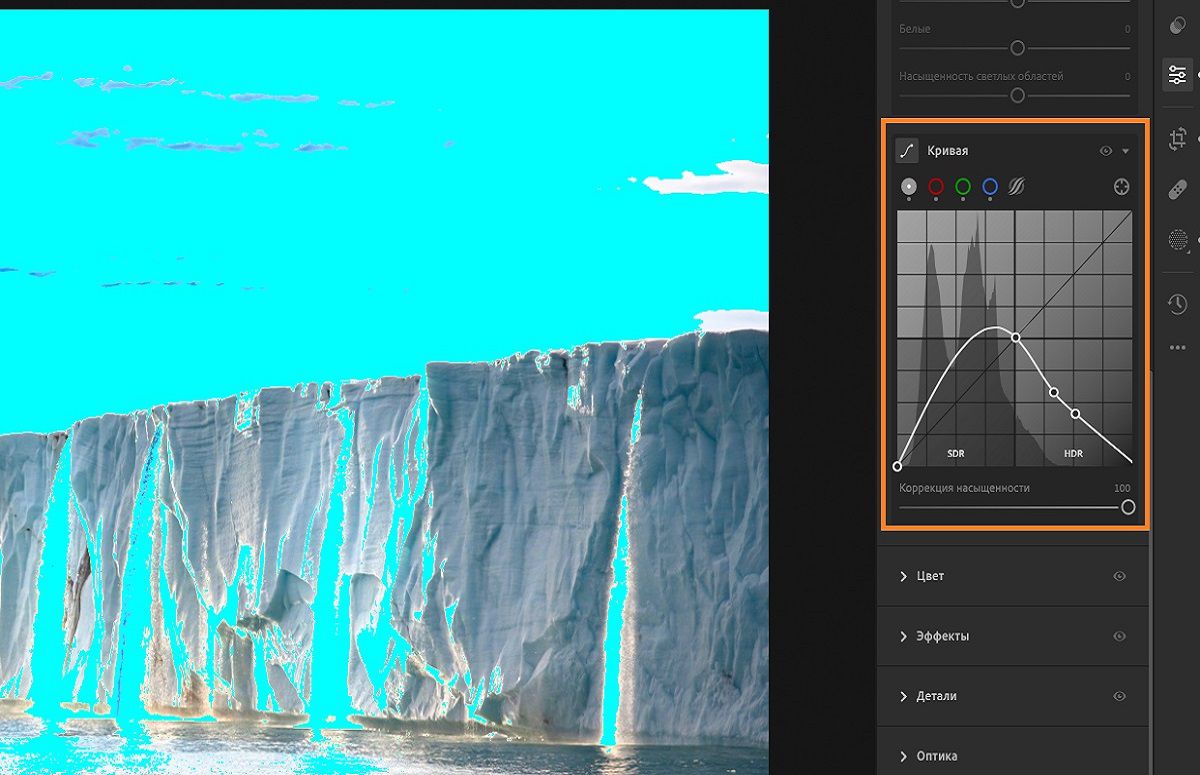Click the glacier photo in the canvas
The width and height of the screenshot is (1200, 775).
click(x=384, y=390)
